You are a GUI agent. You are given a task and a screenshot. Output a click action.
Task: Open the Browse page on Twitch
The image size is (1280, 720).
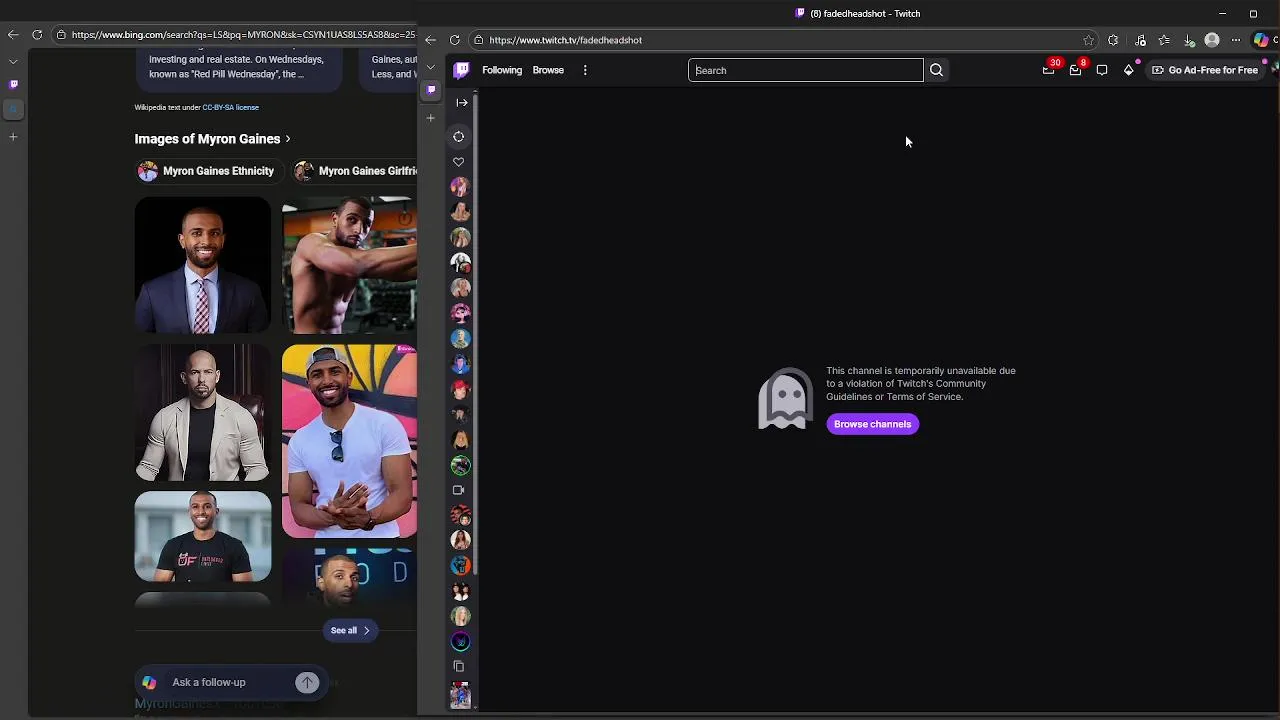click(548, 70)
